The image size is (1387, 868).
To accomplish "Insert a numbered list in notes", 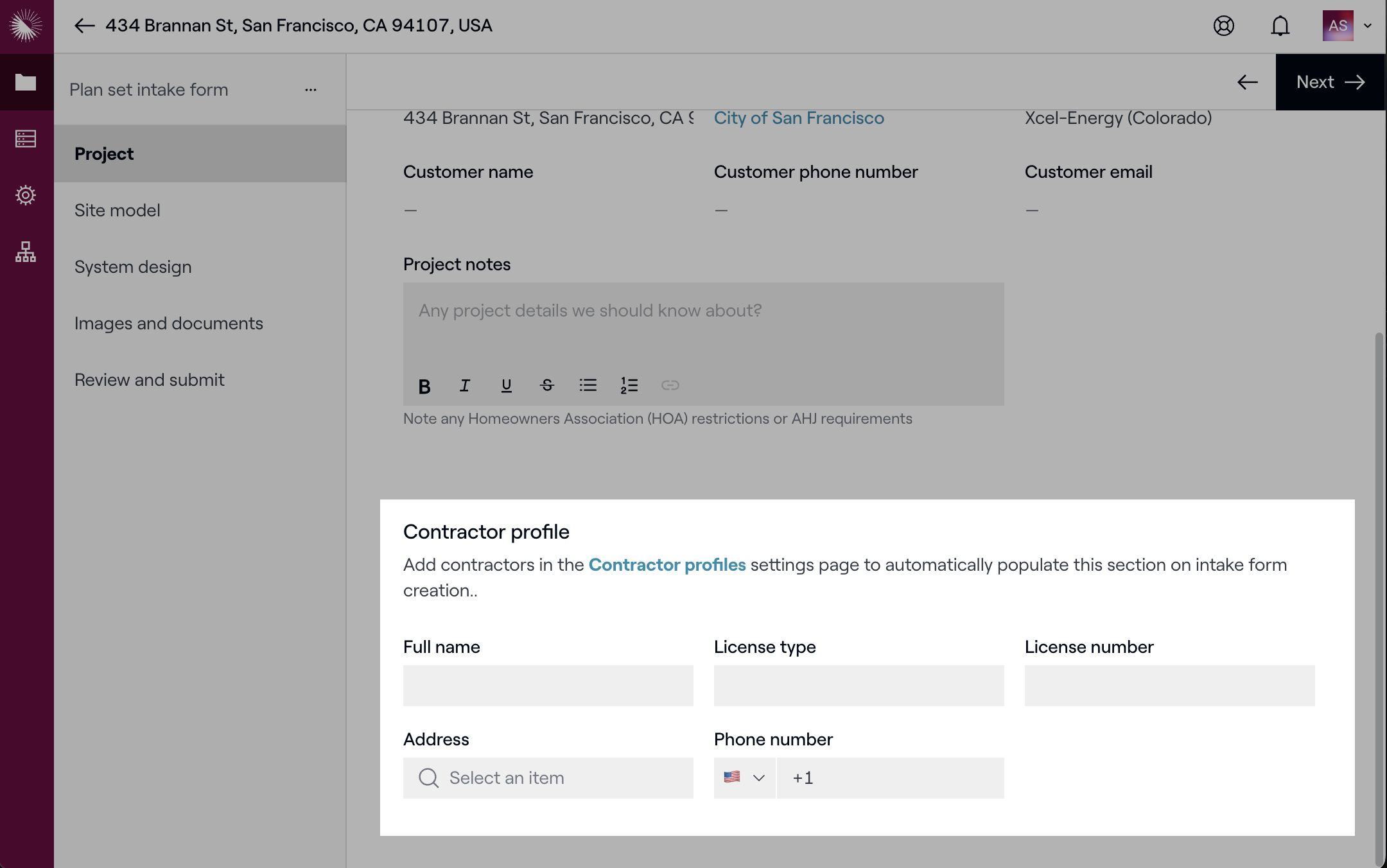I will point(629,385).
